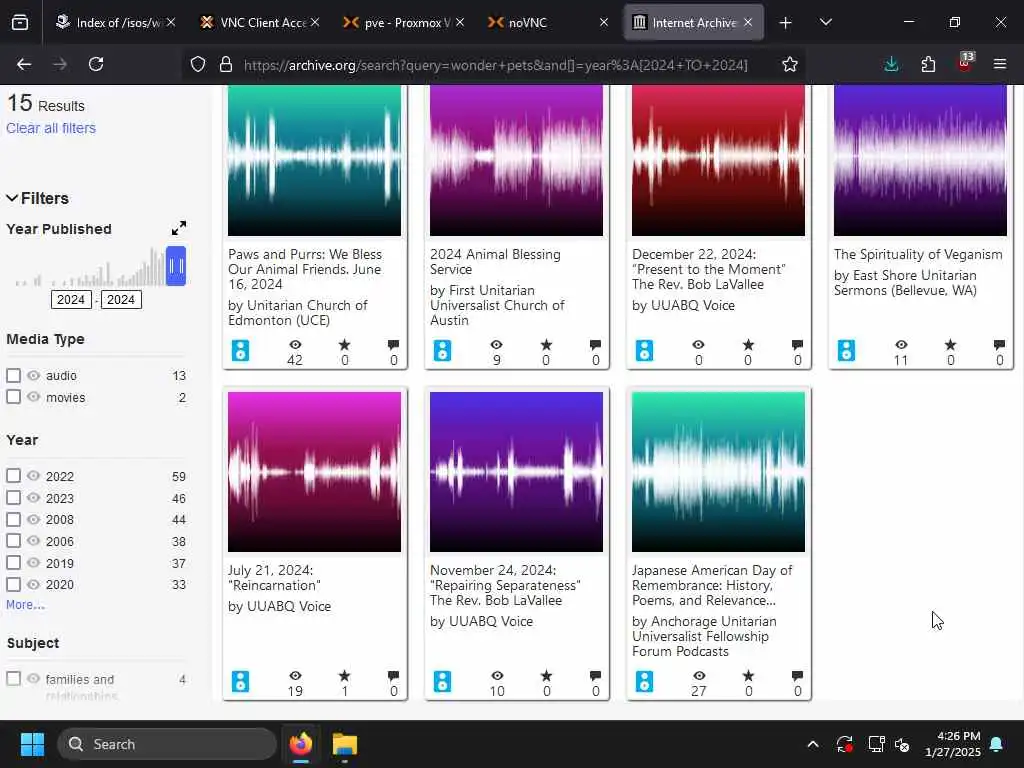The width and height of the screenshot is (1024, 768).
Task: Click the browser back arrow
Action: [24, 64]
